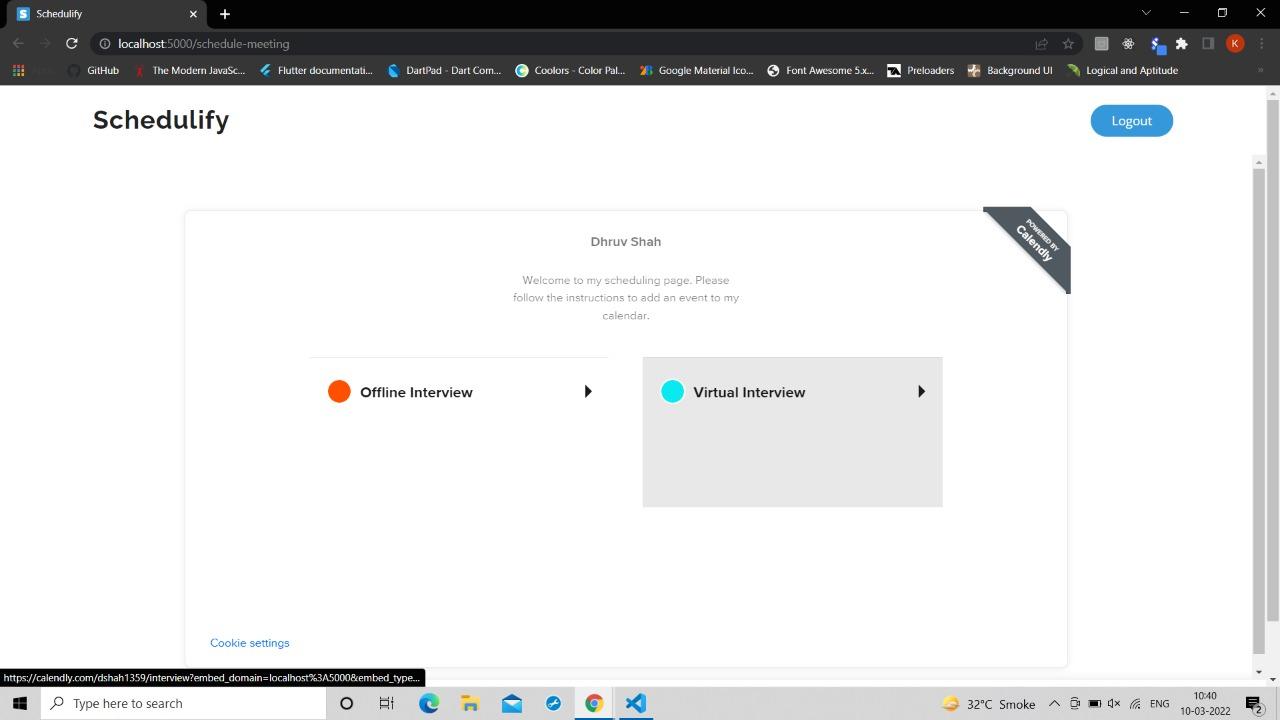Click the orange Offline Interview color dot
The width and height of the screenshot is (1280, 720).
click(339, 392)
